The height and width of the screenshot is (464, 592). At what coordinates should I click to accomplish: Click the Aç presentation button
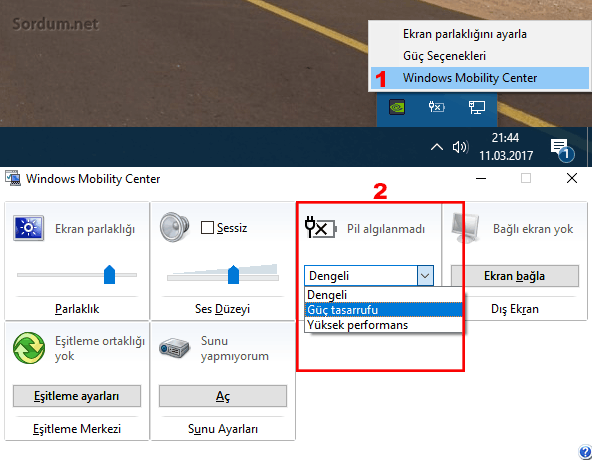(223, 396)
